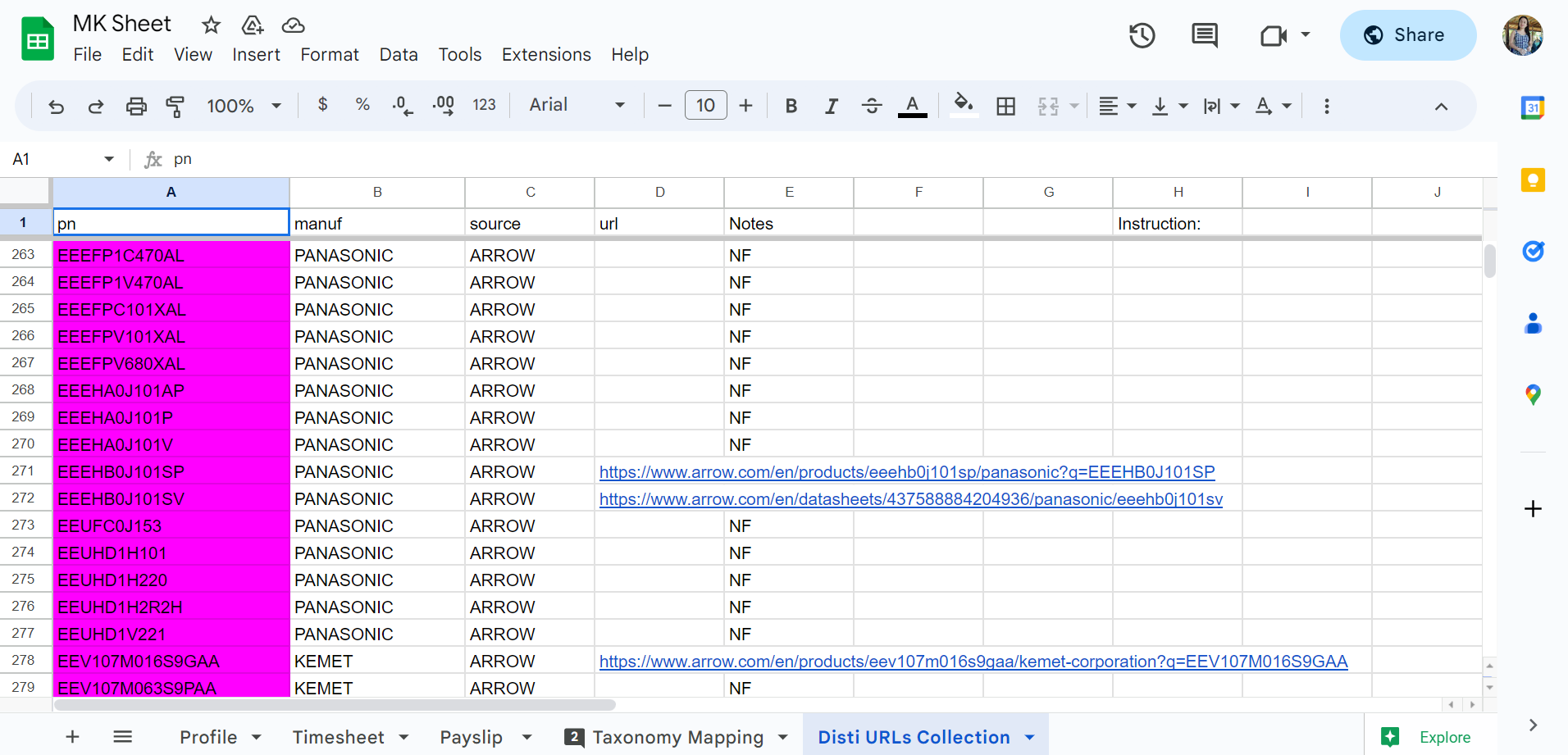Open the EEEHB0J101SP arrow.com link
This screenshot has height=755, width=1568.
907,472
